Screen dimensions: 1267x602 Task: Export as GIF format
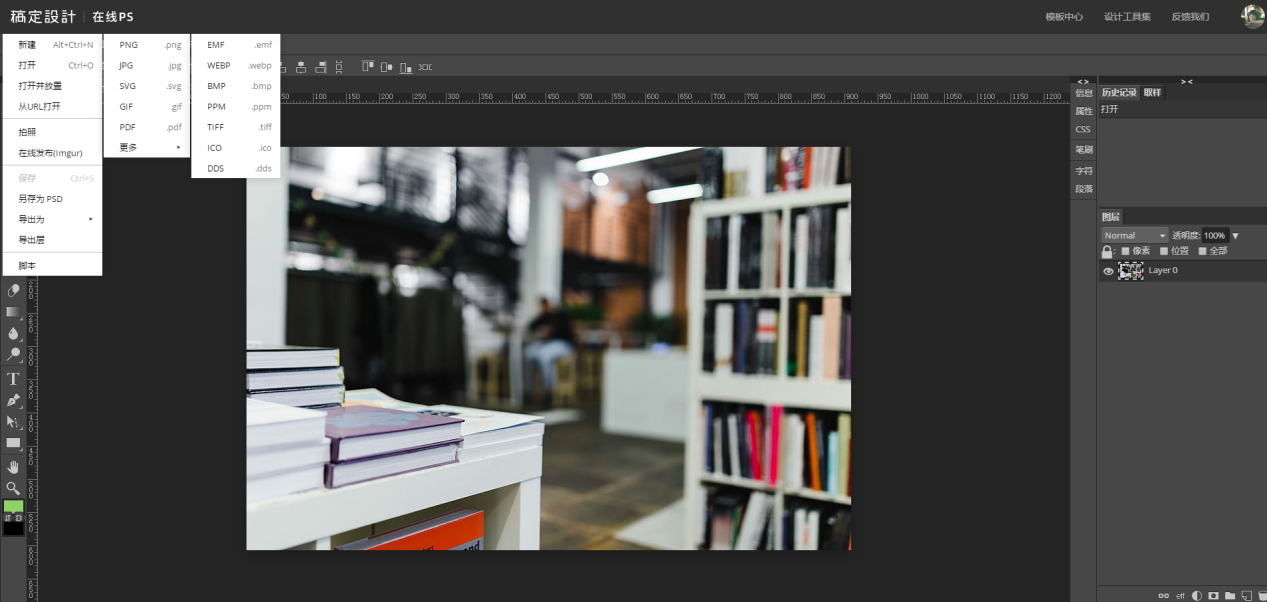[147, 106]
